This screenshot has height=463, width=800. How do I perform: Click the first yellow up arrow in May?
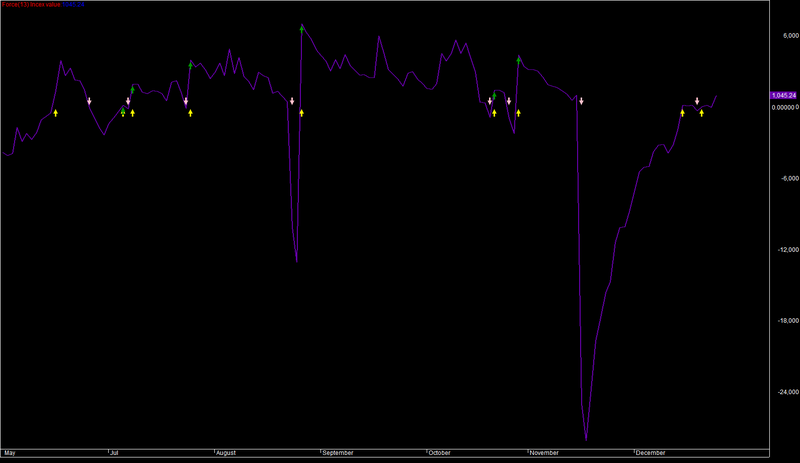(x=56, y=113)
